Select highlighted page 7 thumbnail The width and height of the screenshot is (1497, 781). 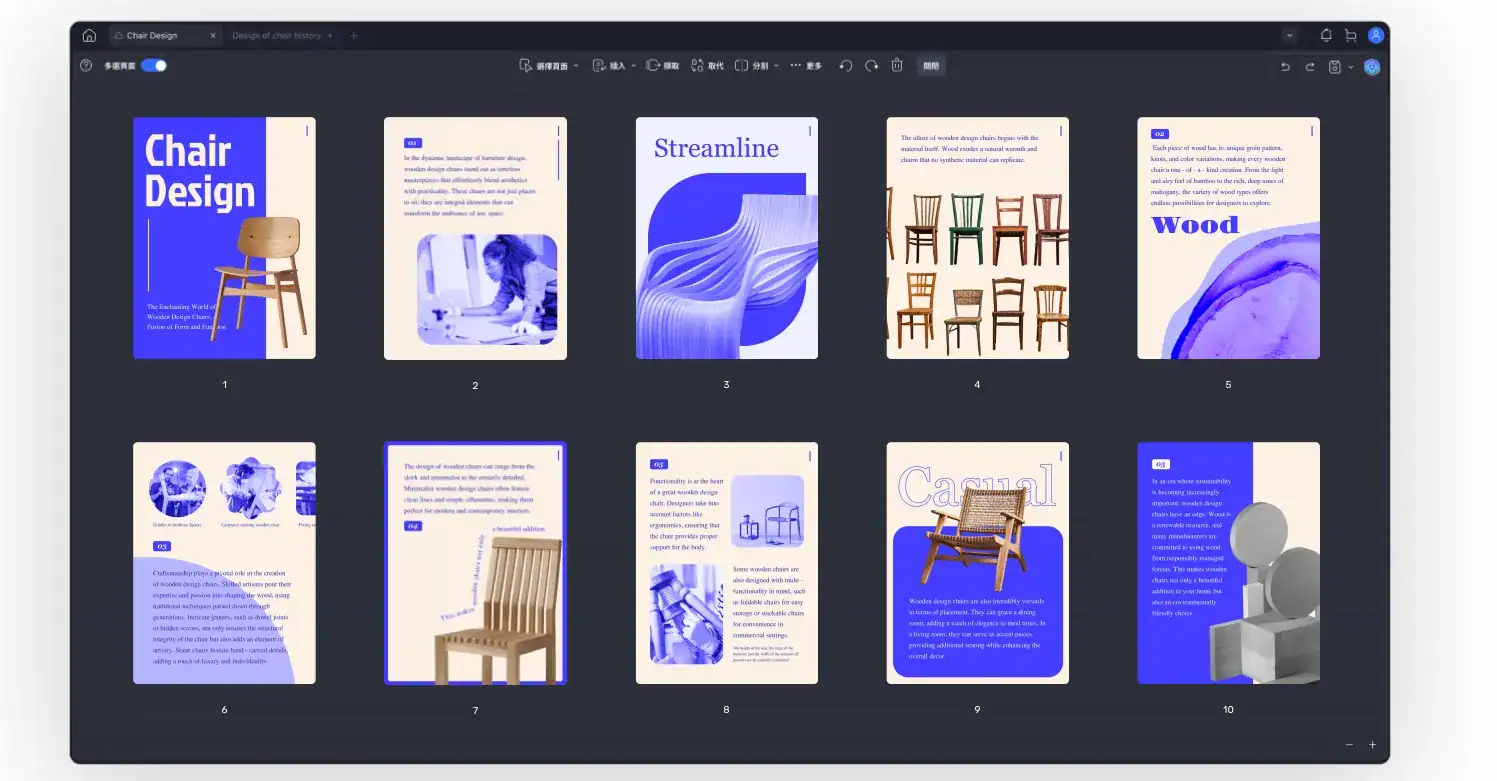pos(475,563)
